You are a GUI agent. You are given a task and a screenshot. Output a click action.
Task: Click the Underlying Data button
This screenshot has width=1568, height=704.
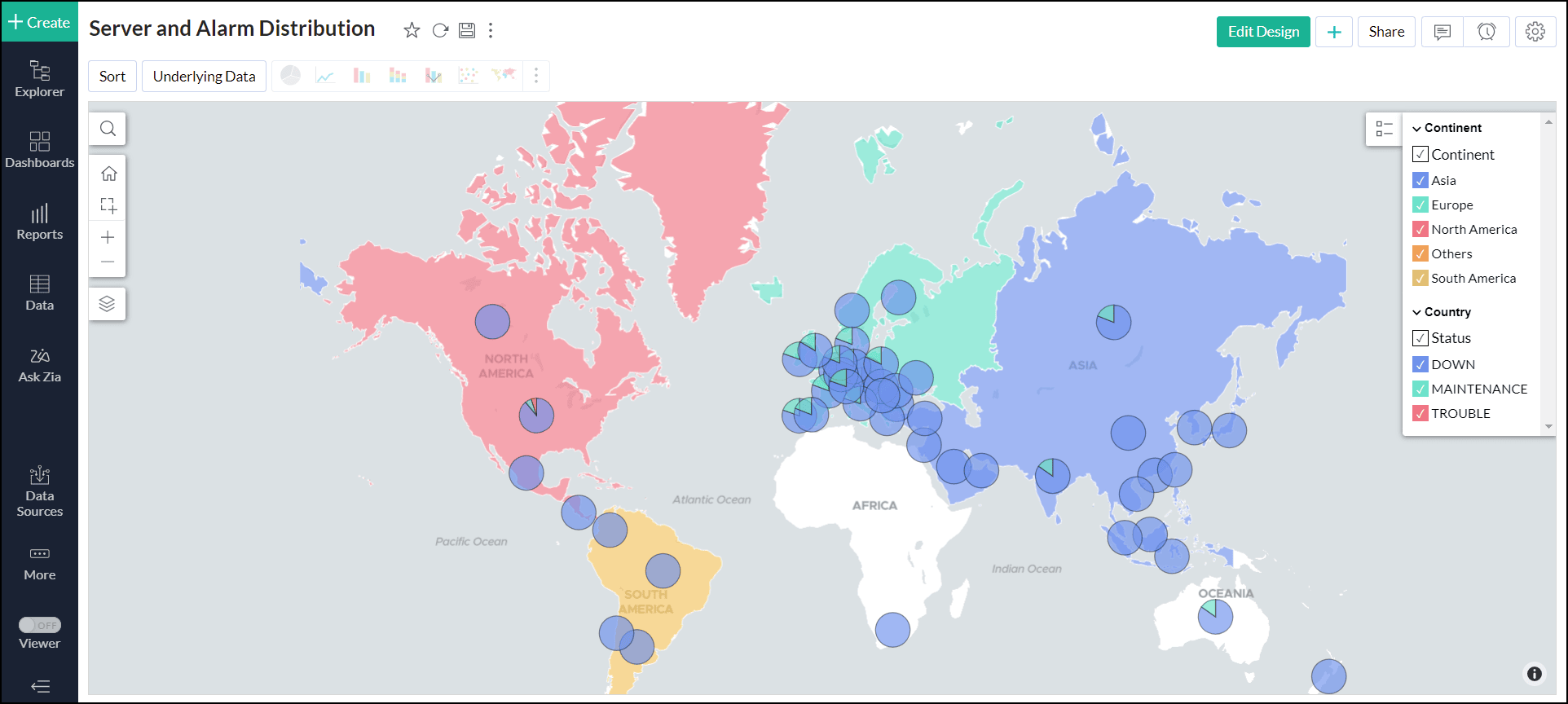[204, 76]
